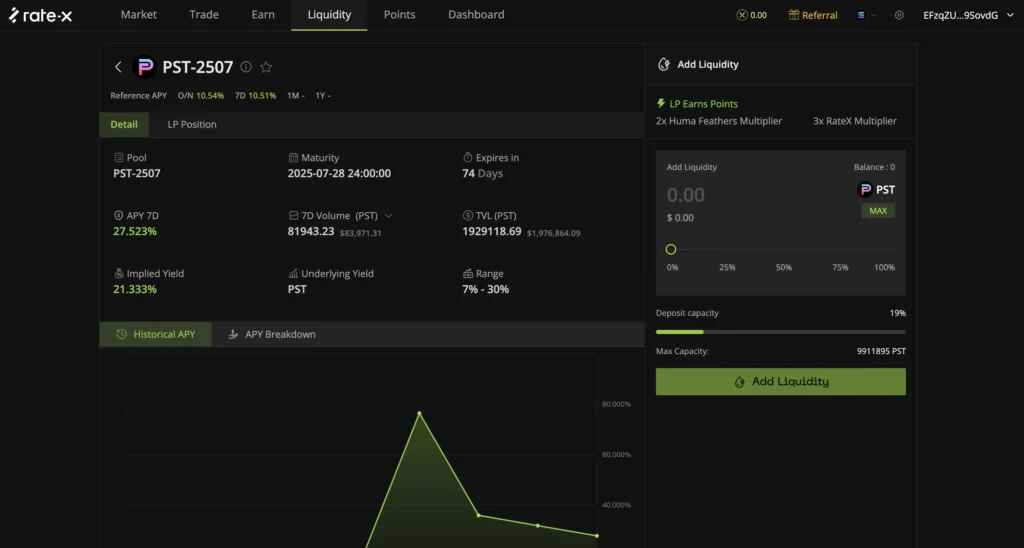This screenshot has width=1024, height=548.
Task: Click the 27.523% APY 7D value
Action: (x=135, y=231)
